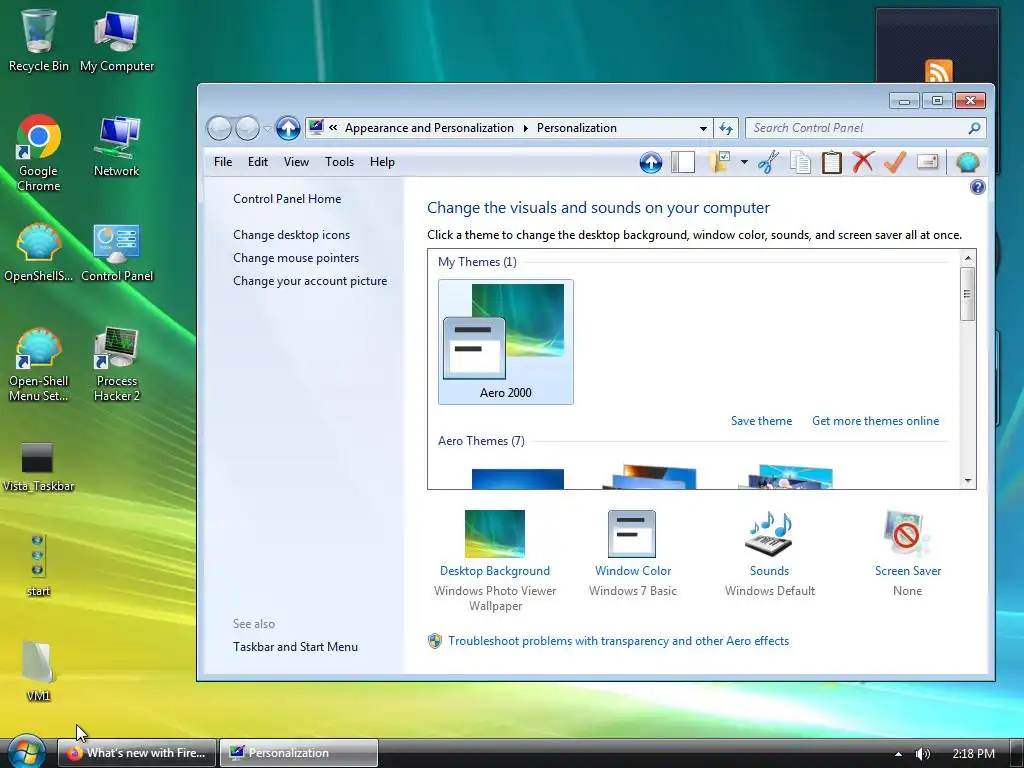Open Network desktop icon

[x=116, y=147]
